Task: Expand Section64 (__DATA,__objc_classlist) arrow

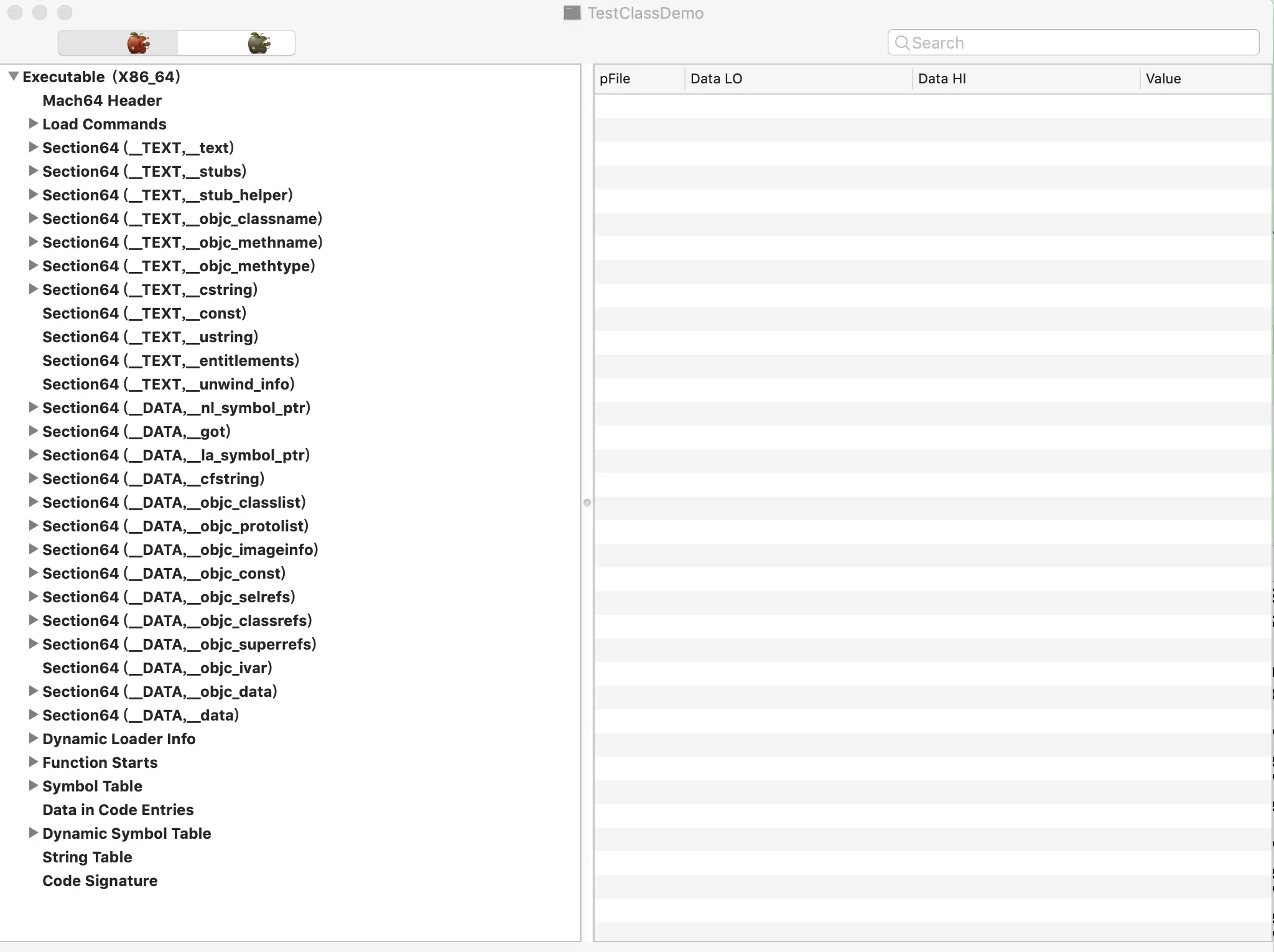Action: 34,502
